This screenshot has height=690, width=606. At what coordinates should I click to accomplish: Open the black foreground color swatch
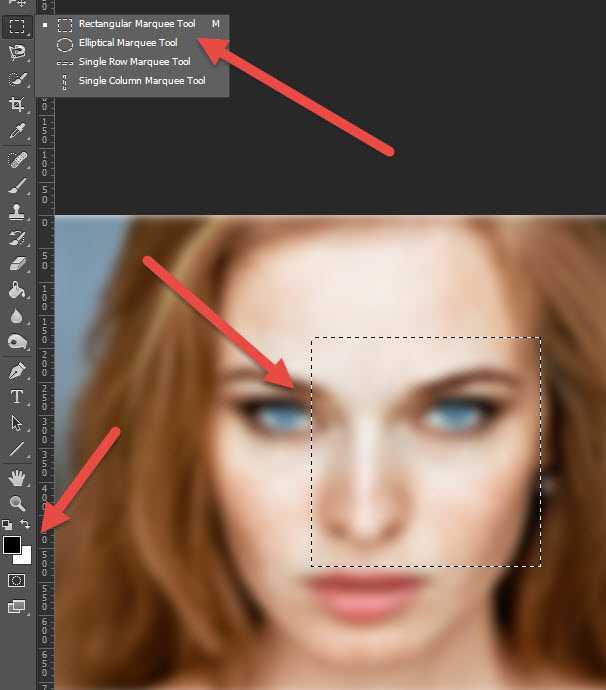click(11, 545)
